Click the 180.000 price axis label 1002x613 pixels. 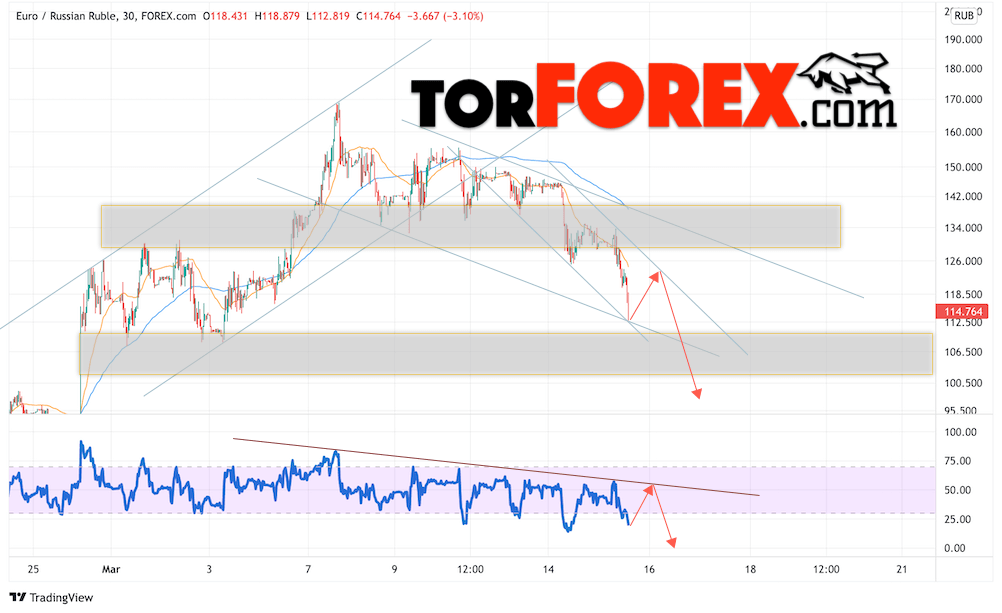963,69
